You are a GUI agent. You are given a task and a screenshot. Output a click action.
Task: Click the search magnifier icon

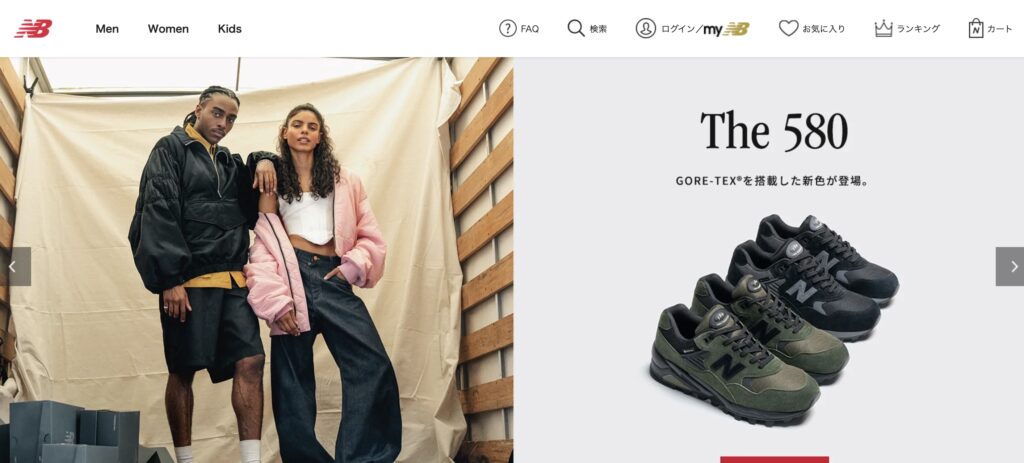[575, 28]
